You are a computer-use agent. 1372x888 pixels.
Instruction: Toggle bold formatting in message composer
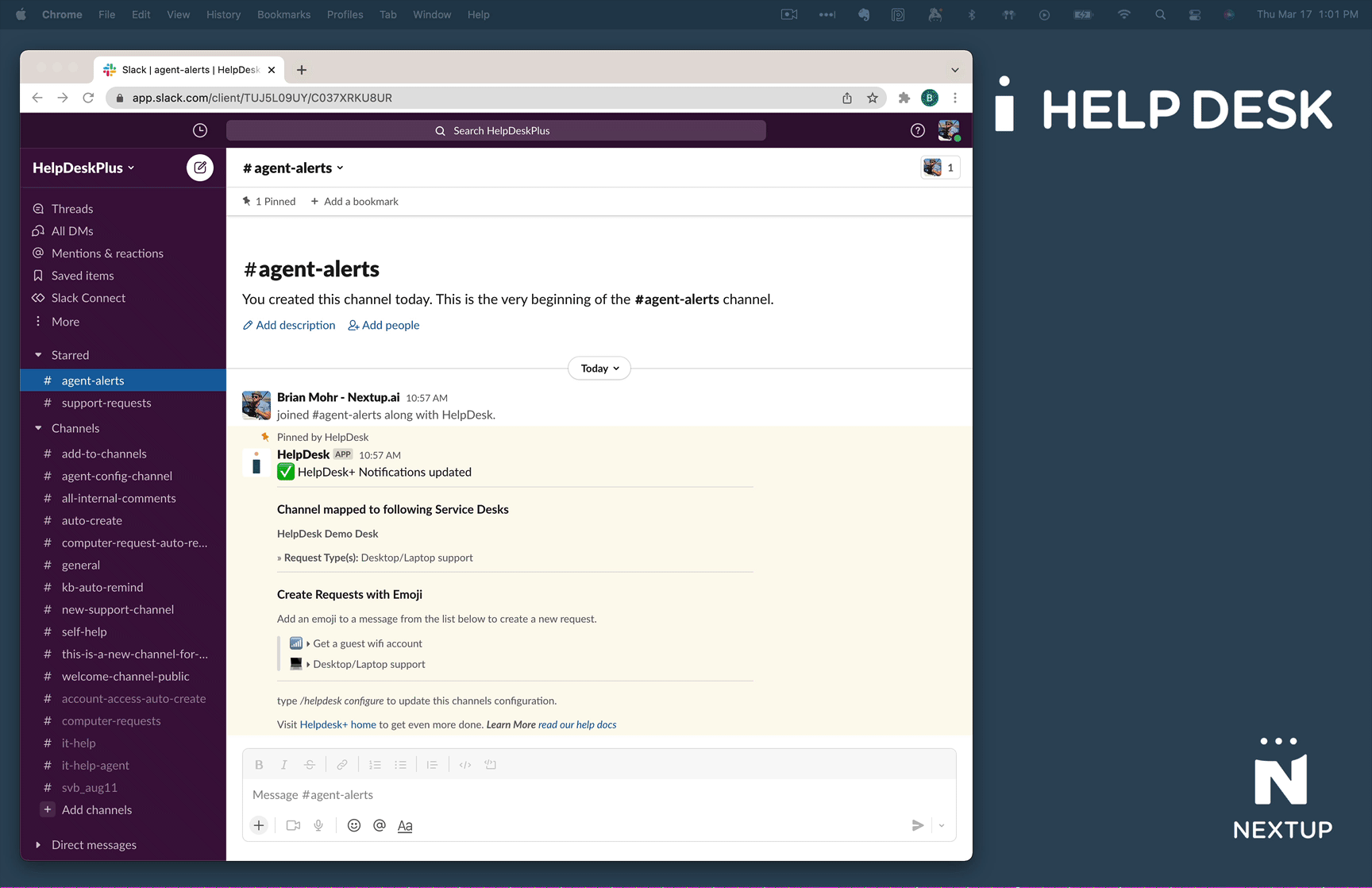259,765
